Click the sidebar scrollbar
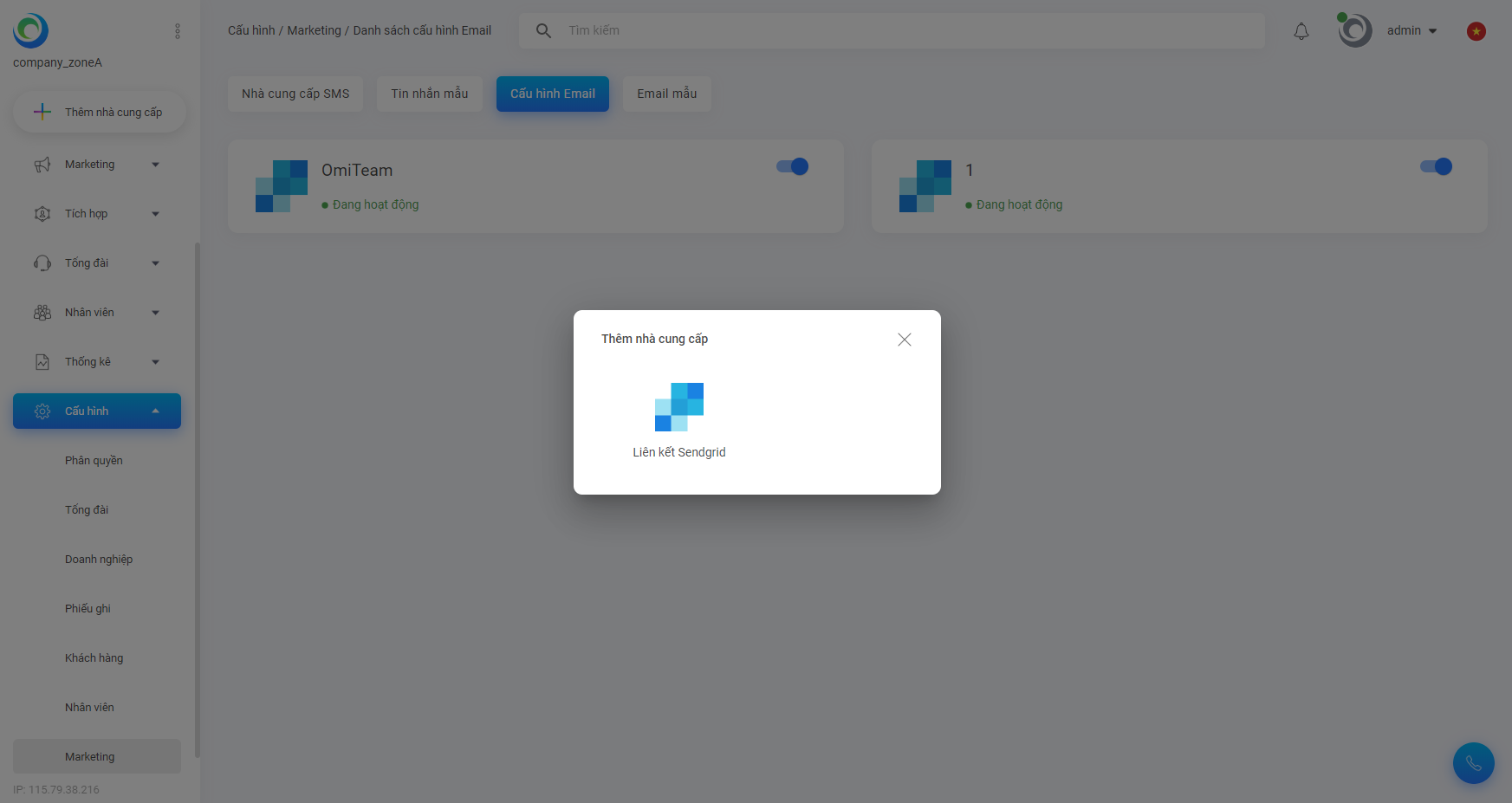Image resolution: width=1512 pixels, height=803 pixels. [198, 500]
